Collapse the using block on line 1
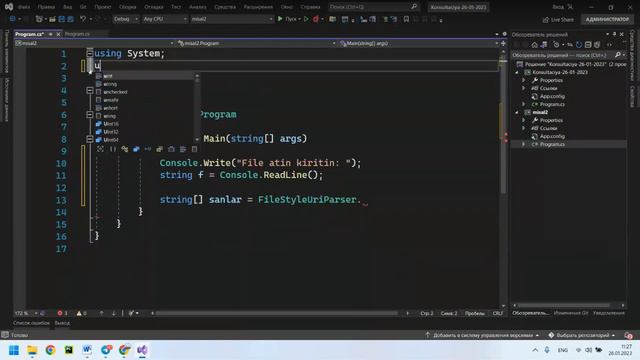 tap(89, 53)
